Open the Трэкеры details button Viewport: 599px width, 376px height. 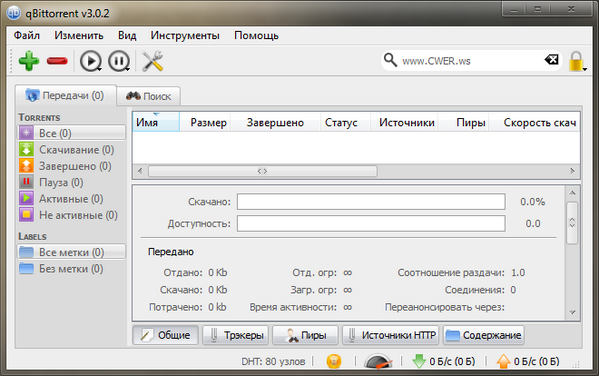[x=235, y=335]
